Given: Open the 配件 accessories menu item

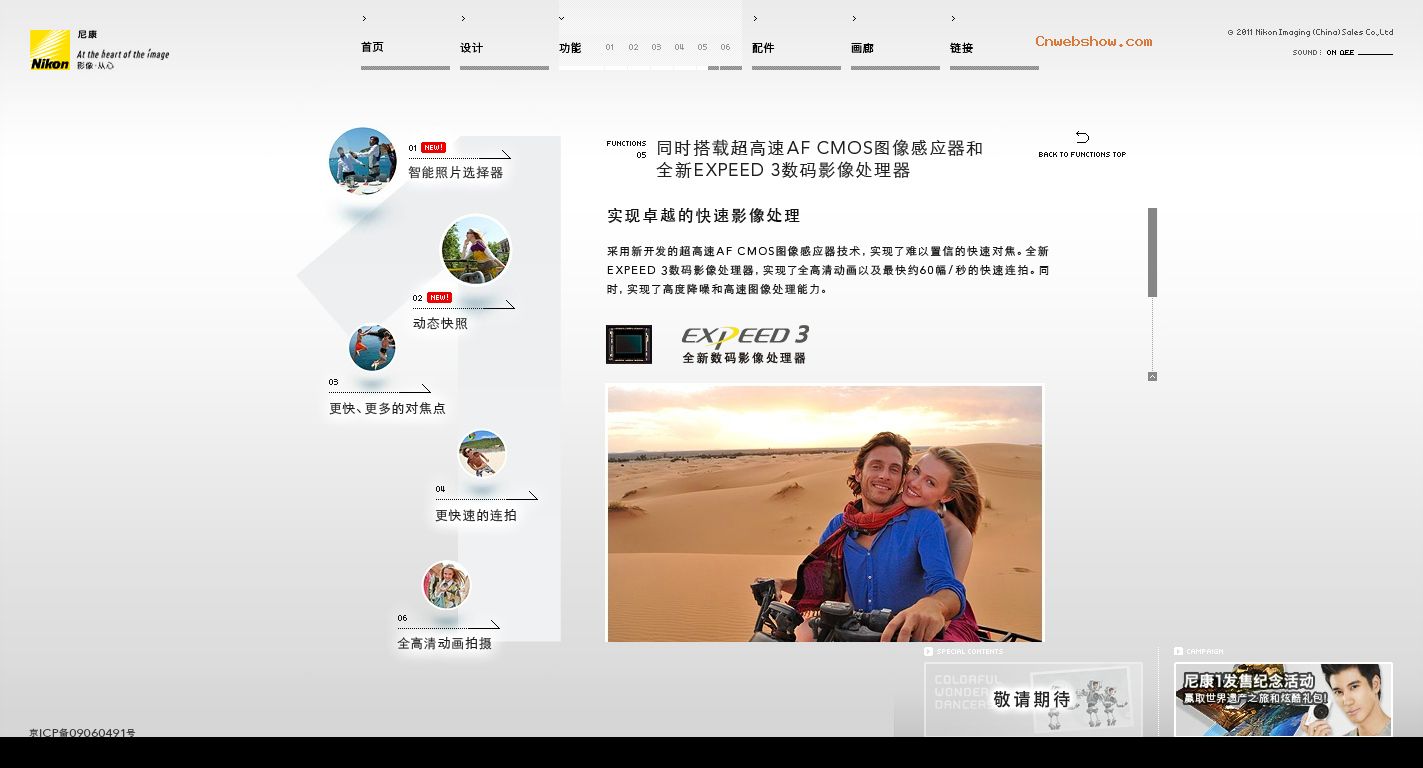Looking at the screenshot, I should (763, 48).
